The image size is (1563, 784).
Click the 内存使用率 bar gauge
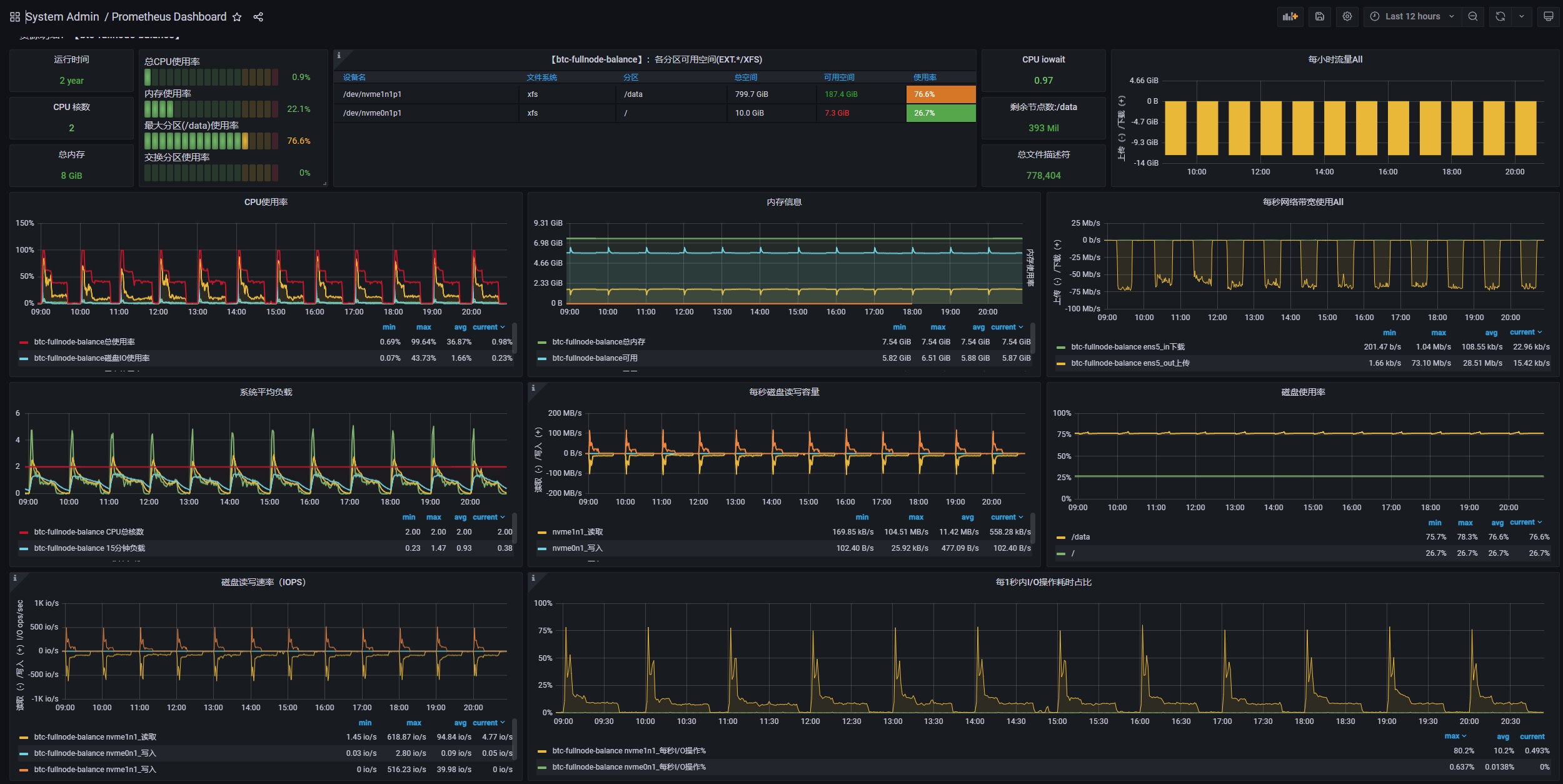(x=211, y=109)
